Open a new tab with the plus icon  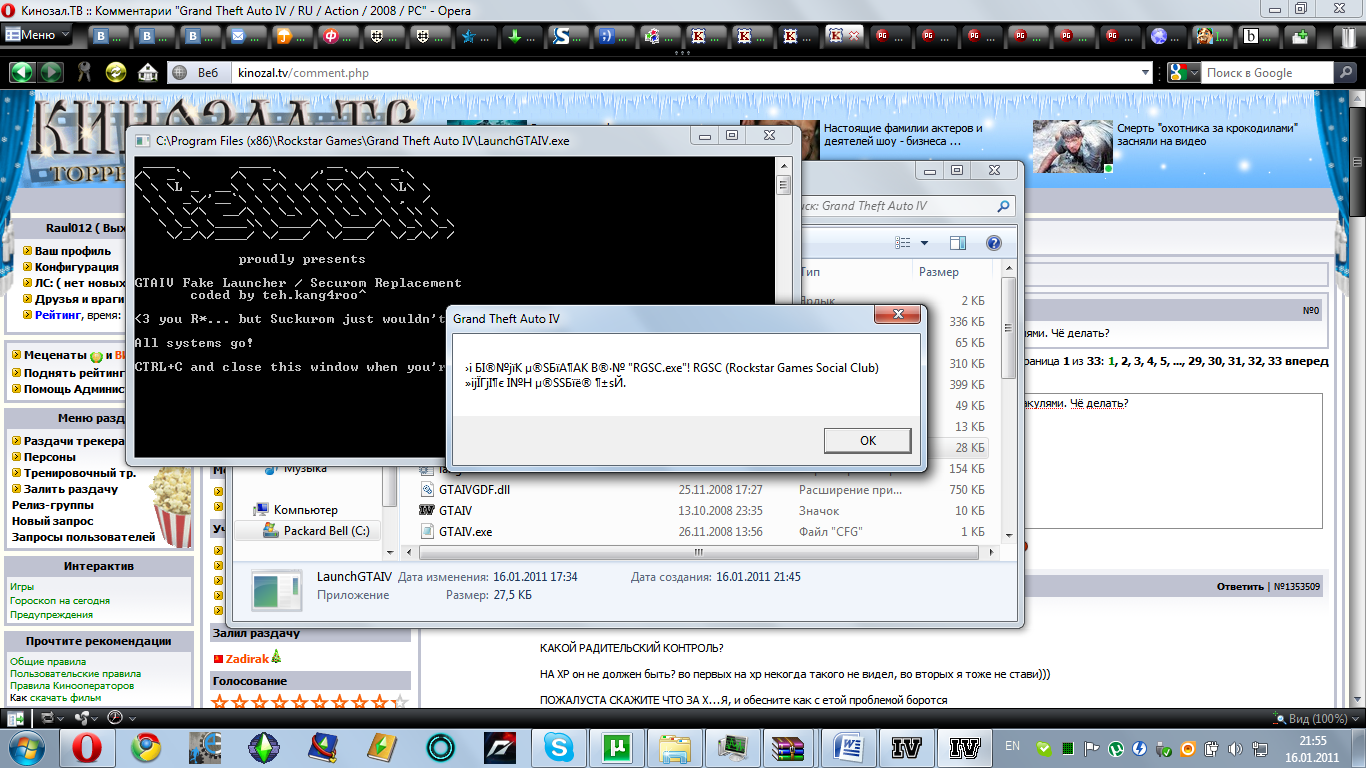point(1299,36)
